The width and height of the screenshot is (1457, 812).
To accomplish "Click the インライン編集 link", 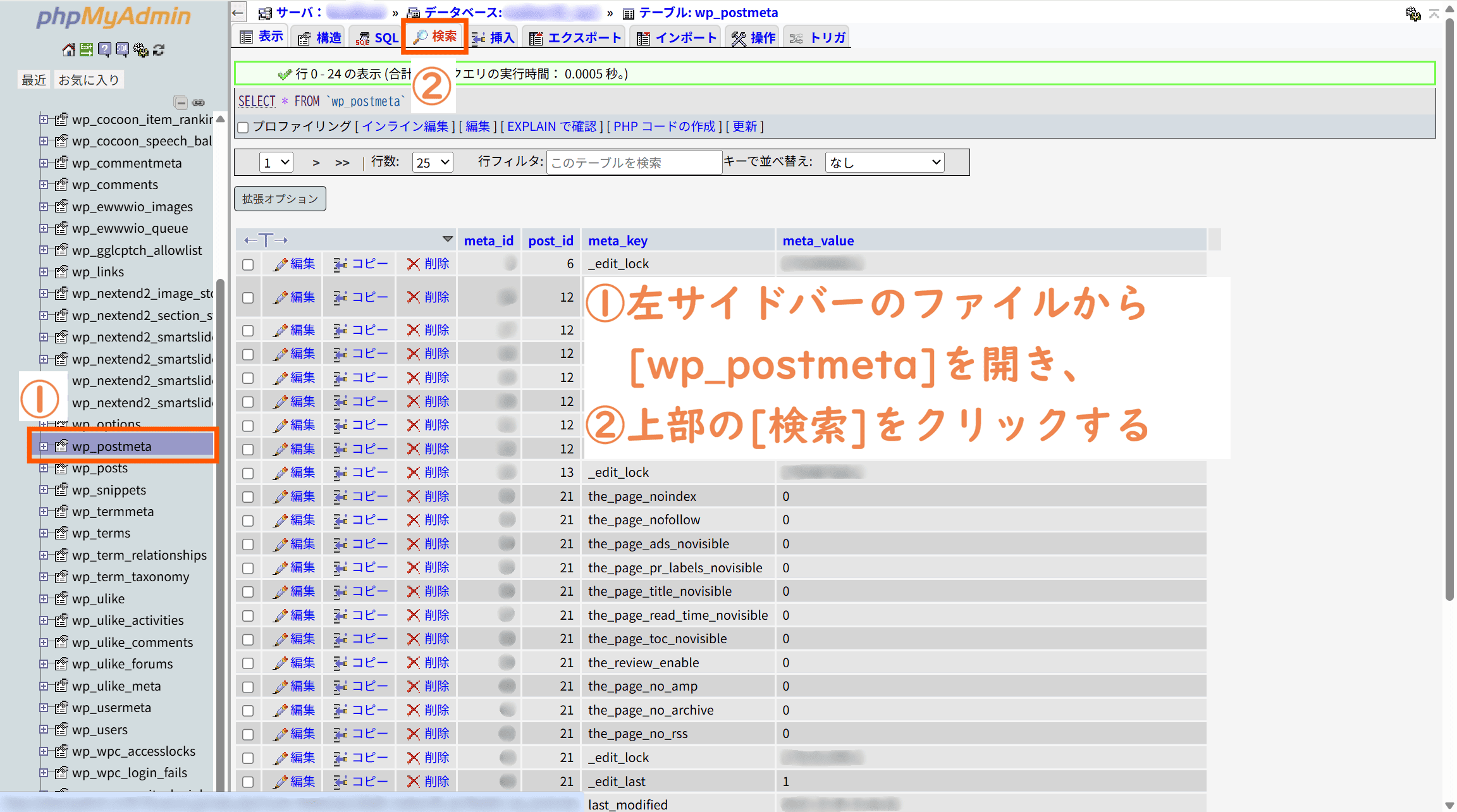I will tap(405, 126).
